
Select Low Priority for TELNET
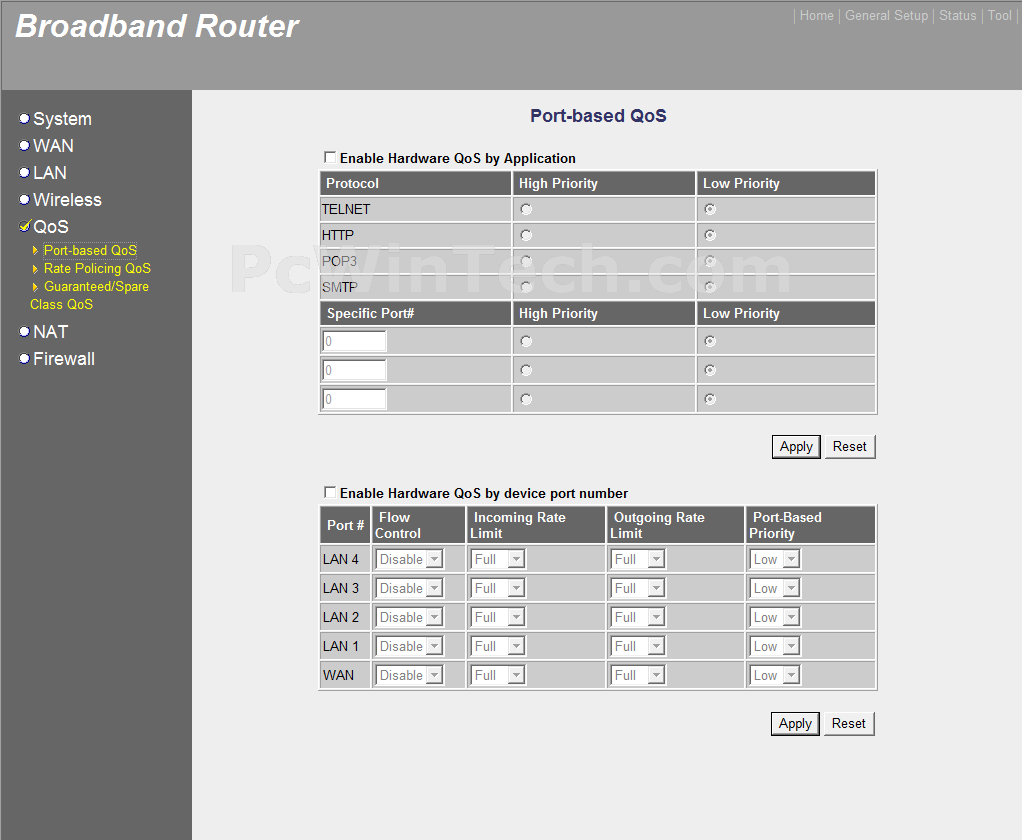[x=710, y=209]
